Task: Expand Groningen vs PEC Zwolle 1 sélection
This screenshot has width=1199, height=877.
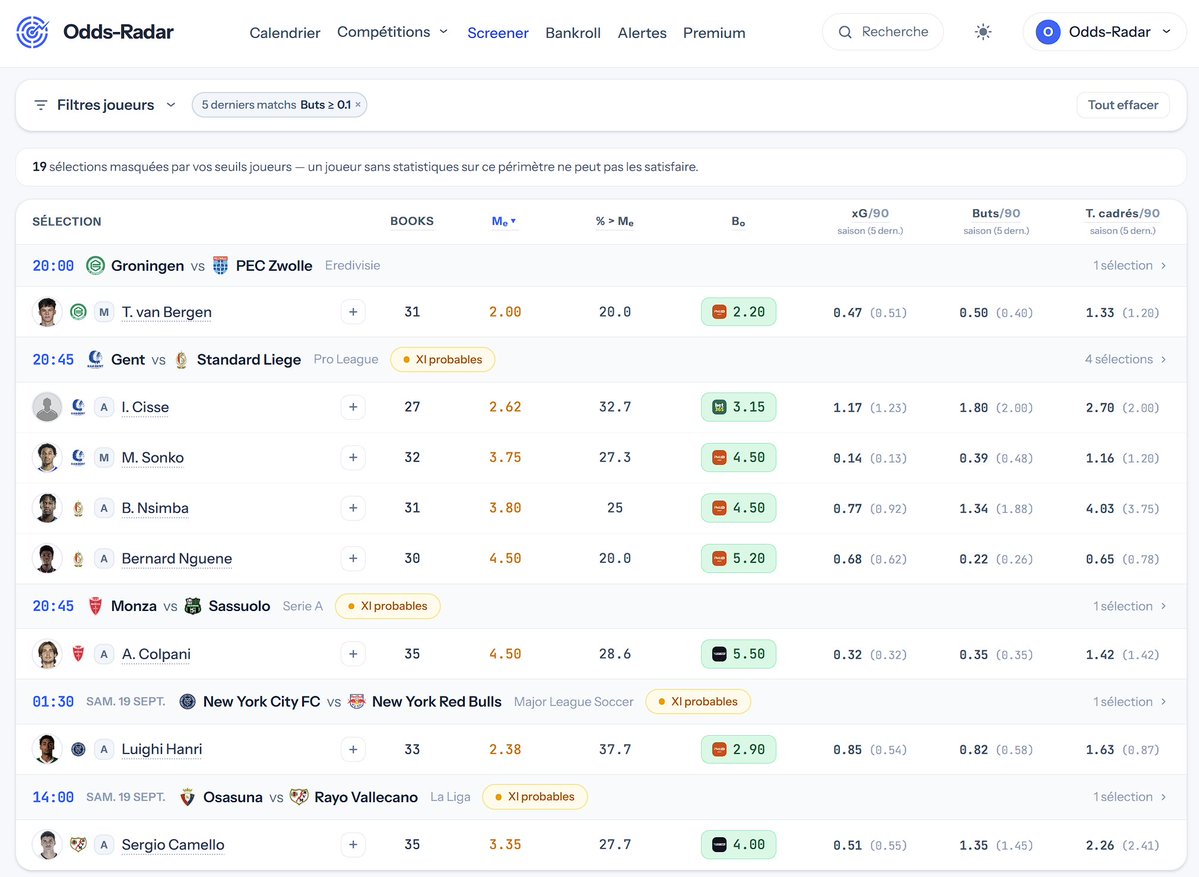Action: (1129, 265)
